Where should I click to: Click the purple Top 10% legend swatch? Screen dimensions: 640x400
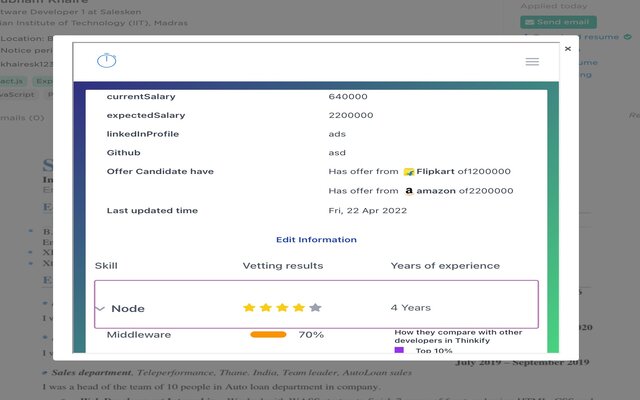[x=399, y=350]
